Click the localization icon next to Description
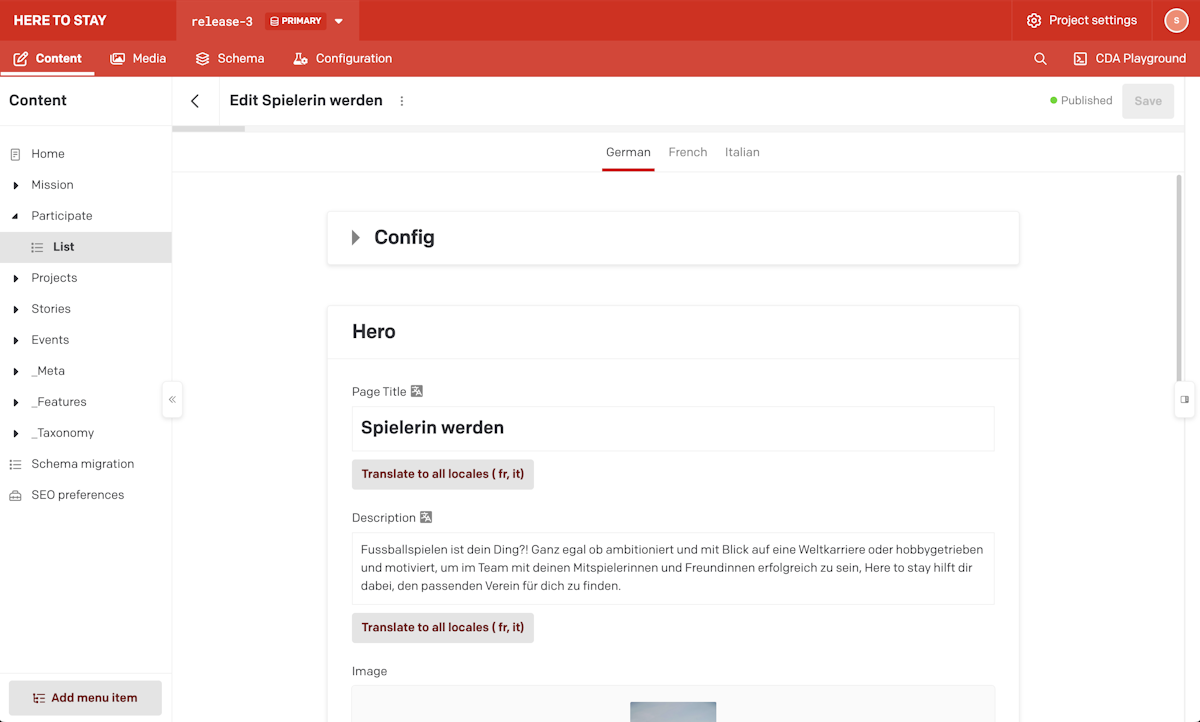The height and width of the screenshot is (722, 1200). click(426, 518)
